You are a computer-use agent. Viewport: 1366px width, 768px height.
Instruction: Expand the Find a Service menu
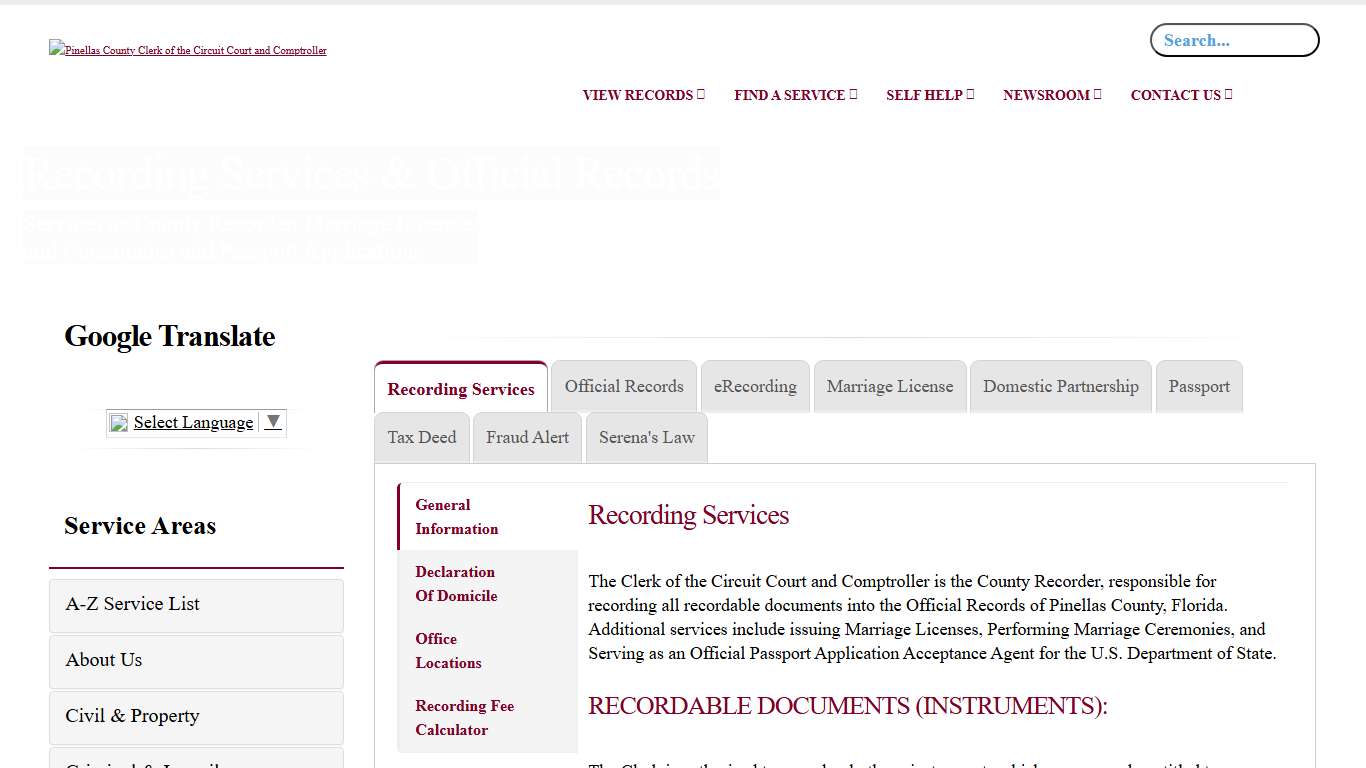click(795, 95)
